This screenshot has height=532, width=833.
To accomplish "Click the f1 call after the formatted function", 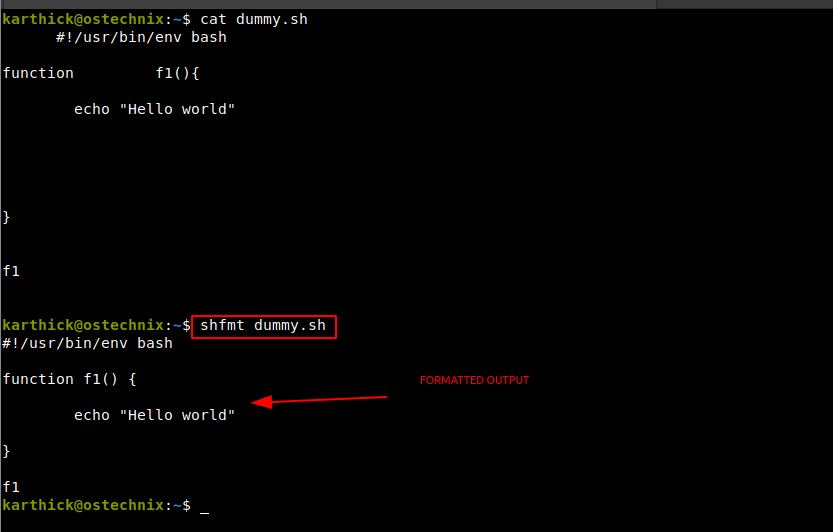I will pyautogui.click(x=11, y=487).
